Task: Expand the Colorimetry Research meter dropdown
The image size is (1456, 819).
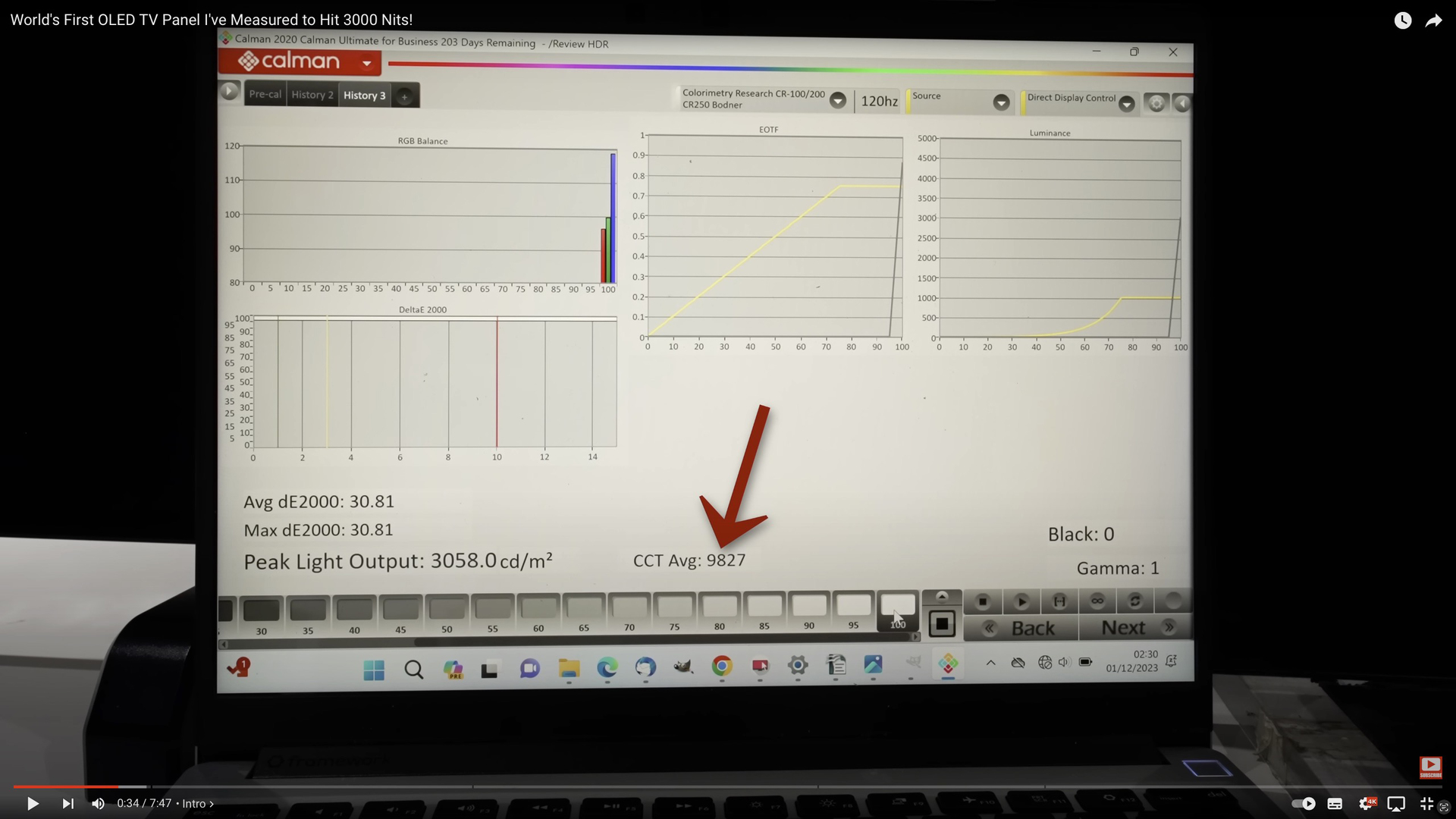Action: (837, 100)
